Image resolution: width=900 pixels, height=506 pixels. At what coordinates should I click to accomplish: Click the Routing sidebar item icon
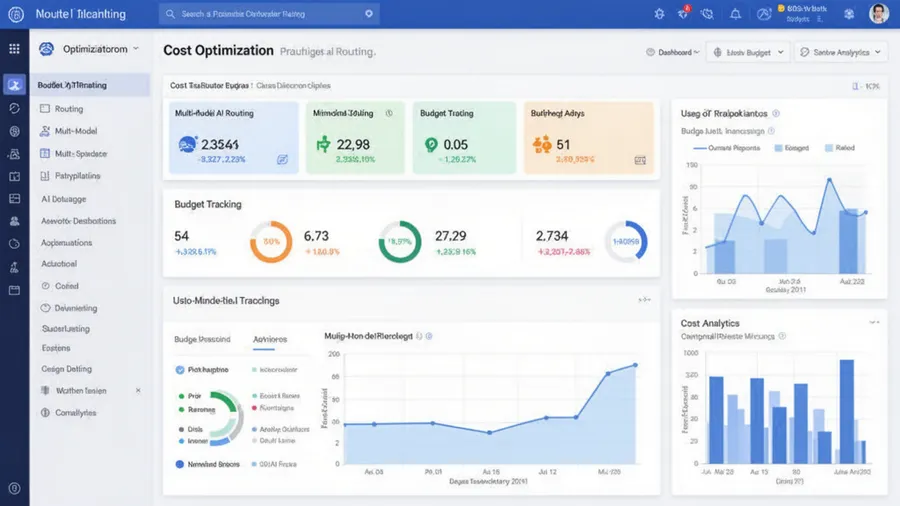[45, 108]
